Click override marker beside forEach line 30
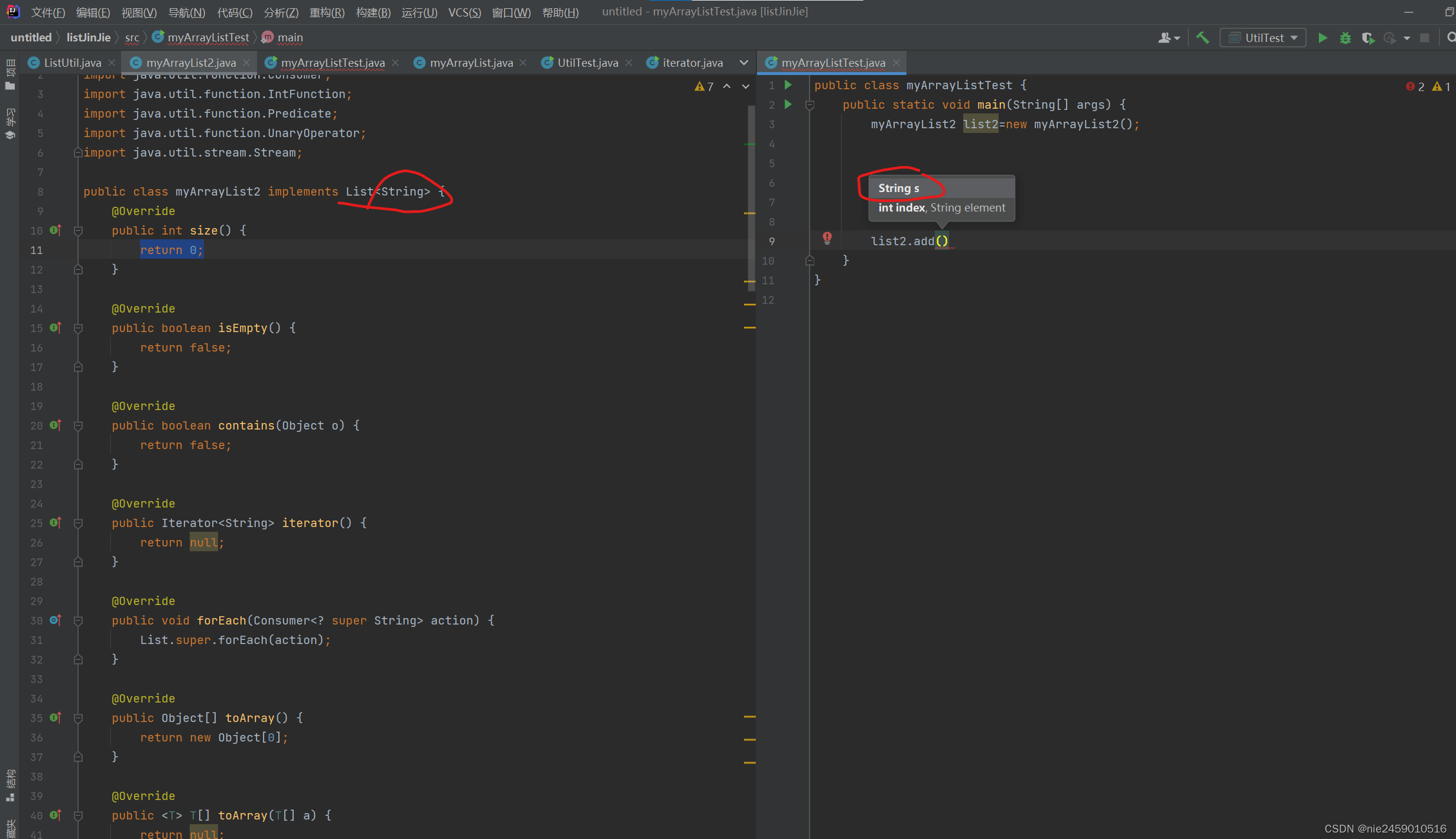The width and height of the screenshot is (1456, 839). (56, 620)
